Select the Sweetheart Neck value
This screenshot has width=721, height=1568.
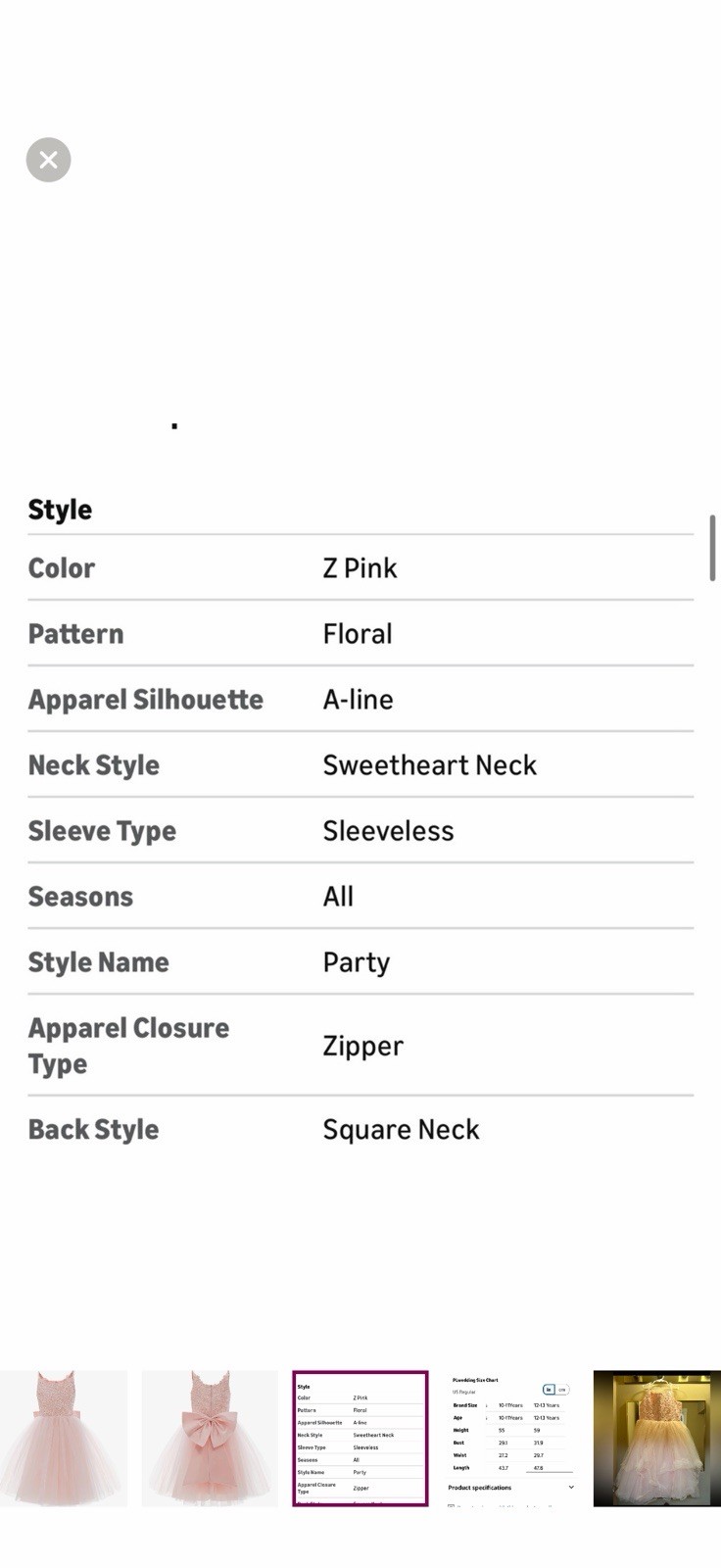430,765
